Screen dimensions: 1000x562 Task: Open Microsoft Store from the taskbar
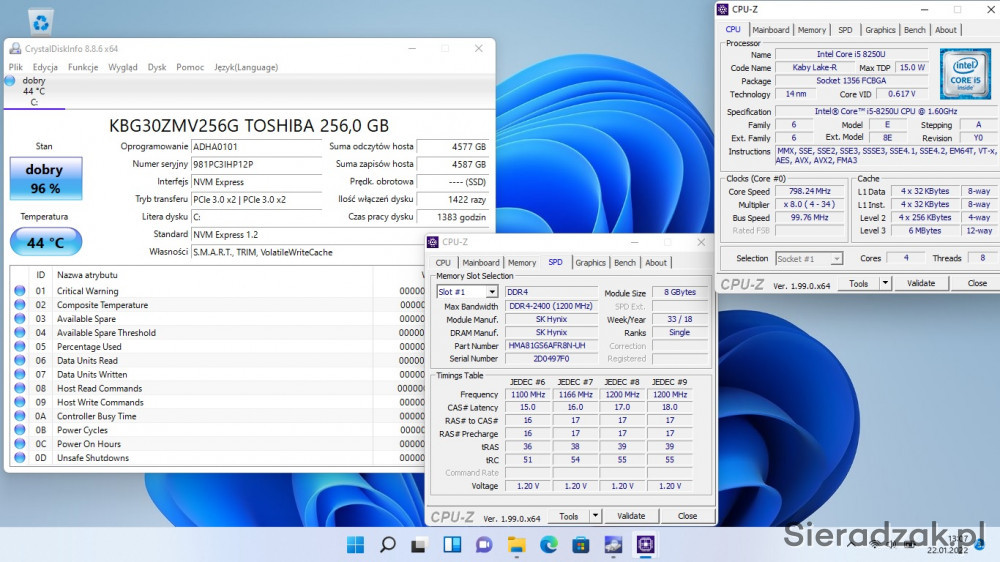coord(580,545)
